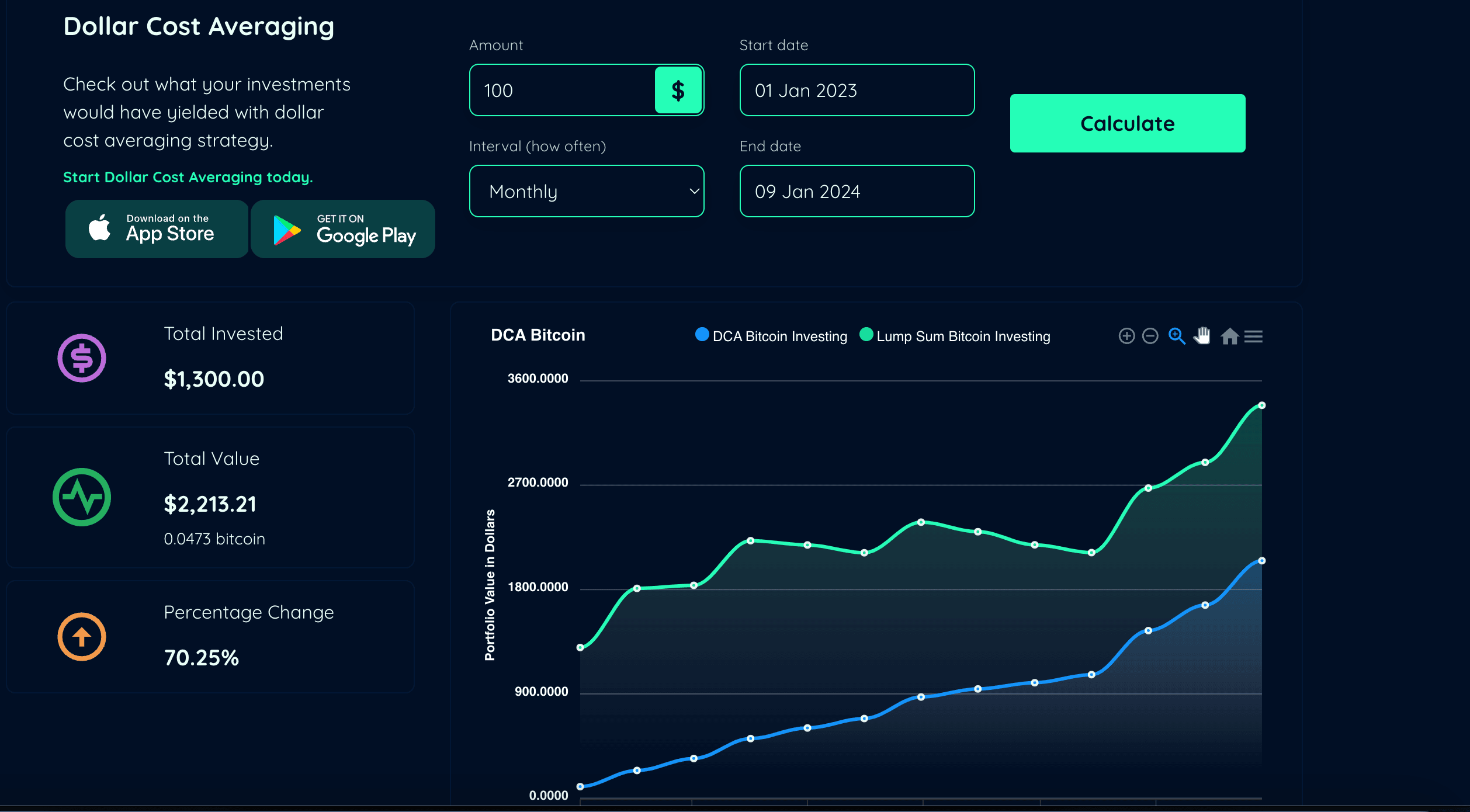The image size is (1470, 812).
Task: Click the 900.0000 y-axis label
Action: coord(541,692)
